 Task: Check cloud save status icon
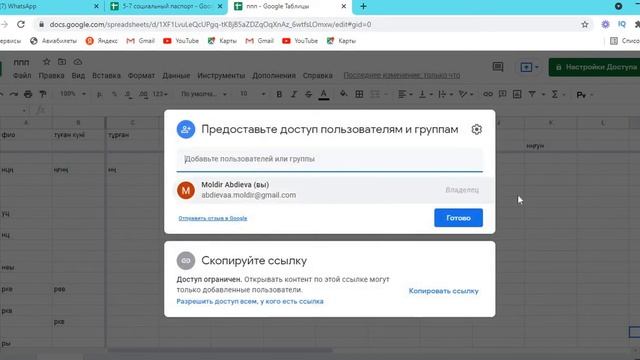(78, 62)
